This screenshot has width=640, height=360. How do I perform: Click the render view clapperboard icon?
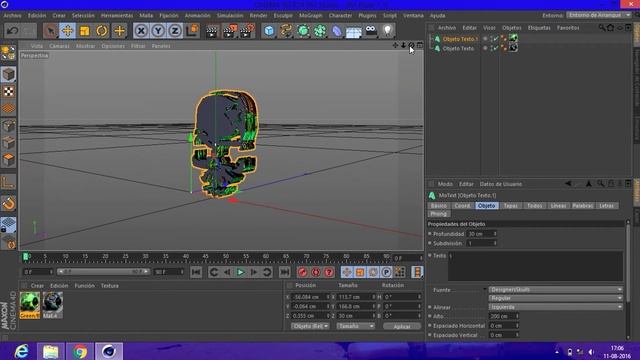pyautogui.click(x=212, y=31)
